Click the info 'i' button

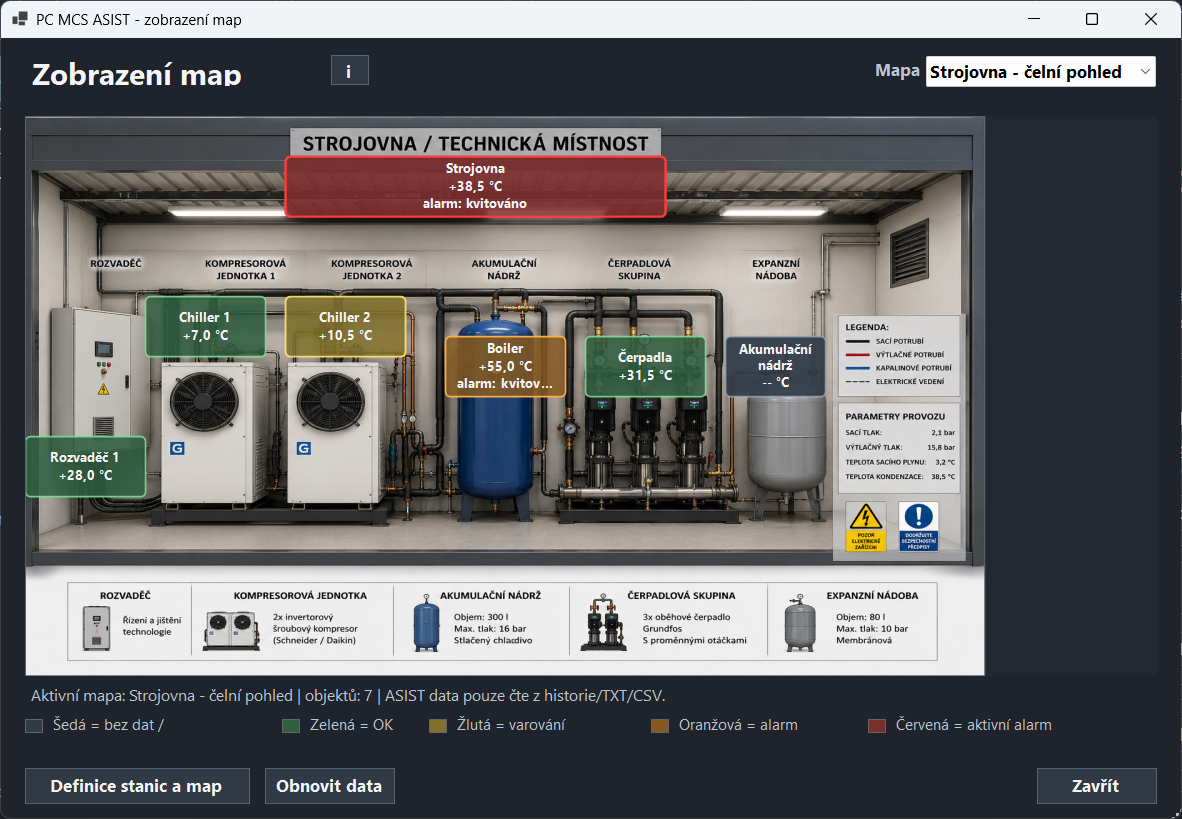tap(350, 70)
